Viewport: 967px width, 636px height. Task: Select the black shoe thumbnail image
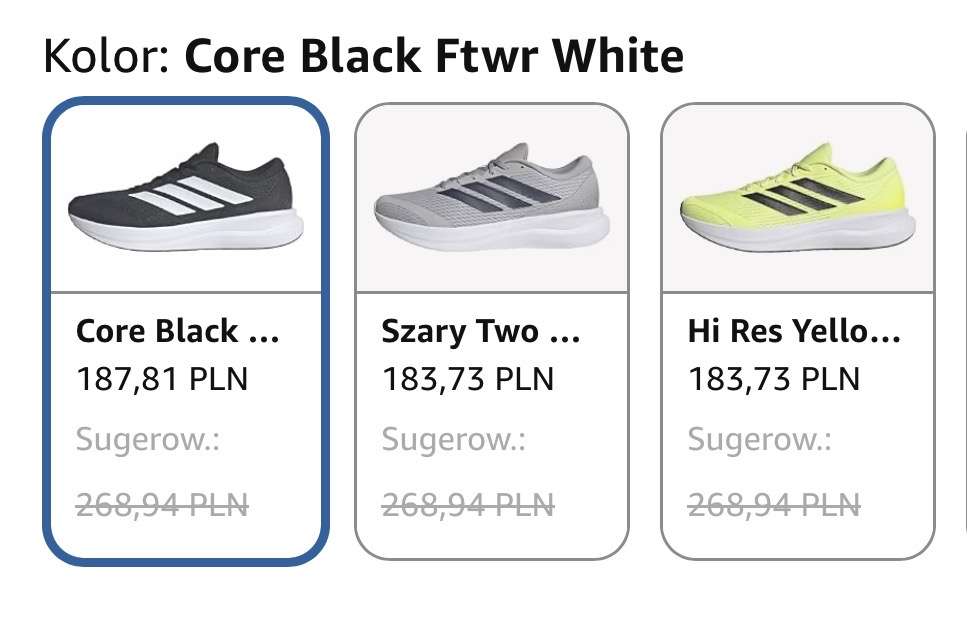pyautogui.click(x=186, y=197)
